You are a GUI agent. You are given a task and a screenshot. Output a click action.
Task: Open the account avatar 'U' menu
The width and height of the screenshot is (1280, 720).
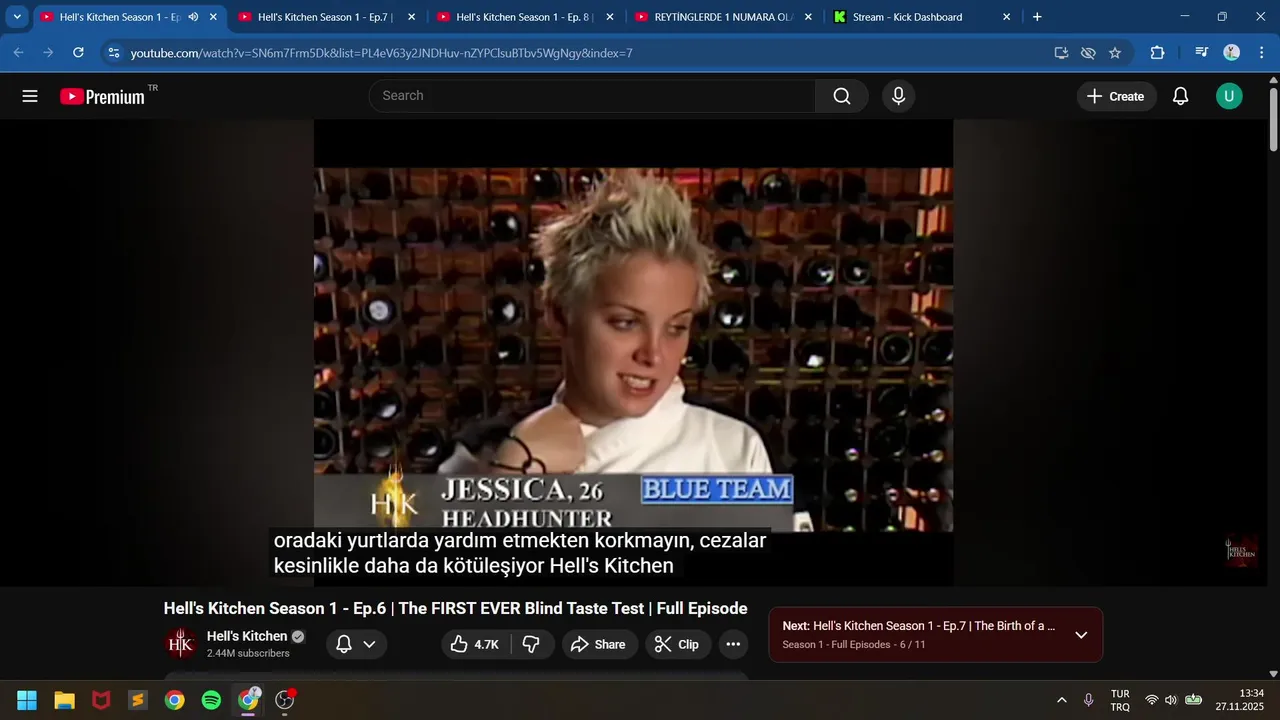coord(1229,96)
